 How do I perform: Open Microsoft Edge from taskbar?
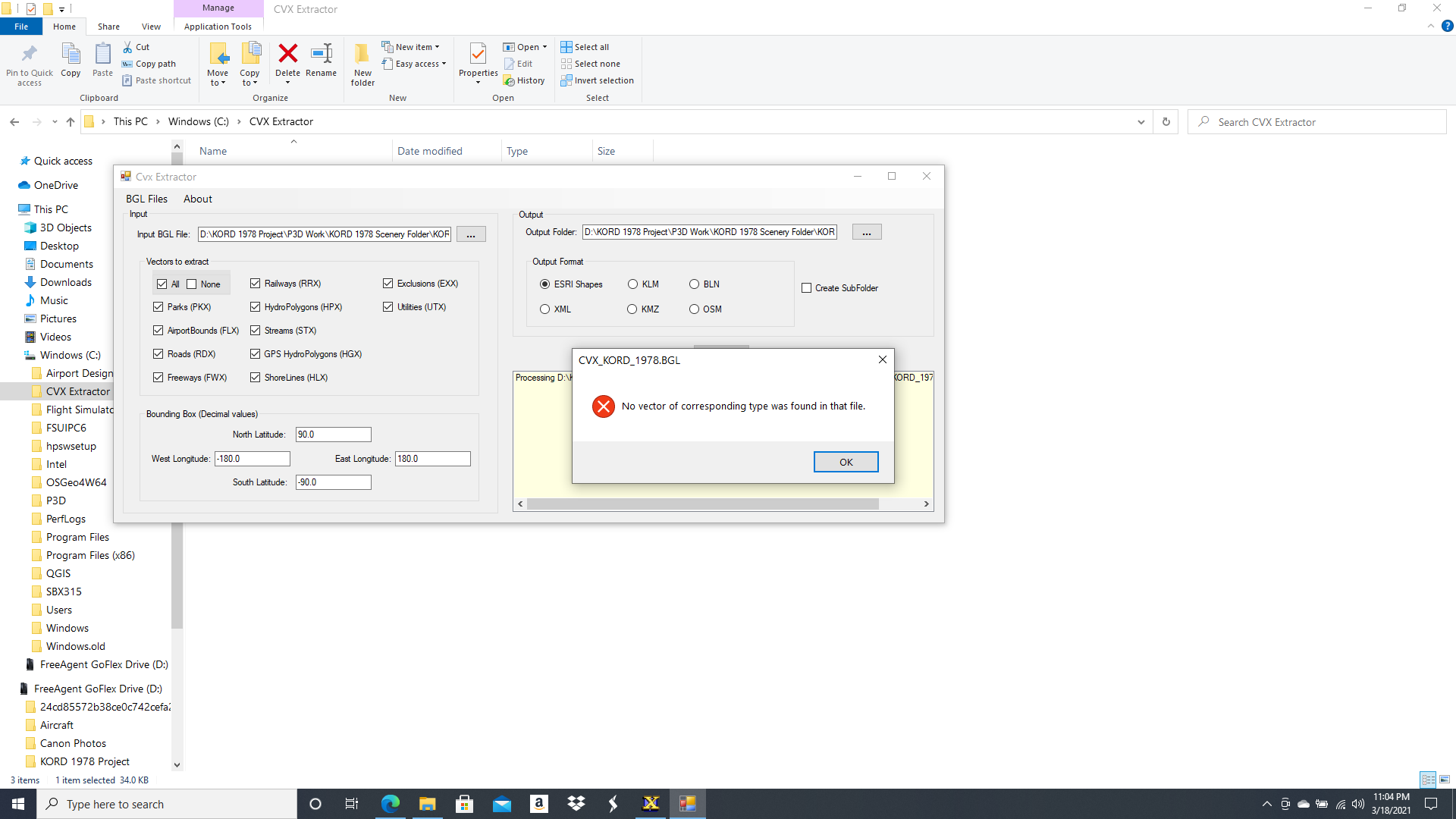(390, 804)
